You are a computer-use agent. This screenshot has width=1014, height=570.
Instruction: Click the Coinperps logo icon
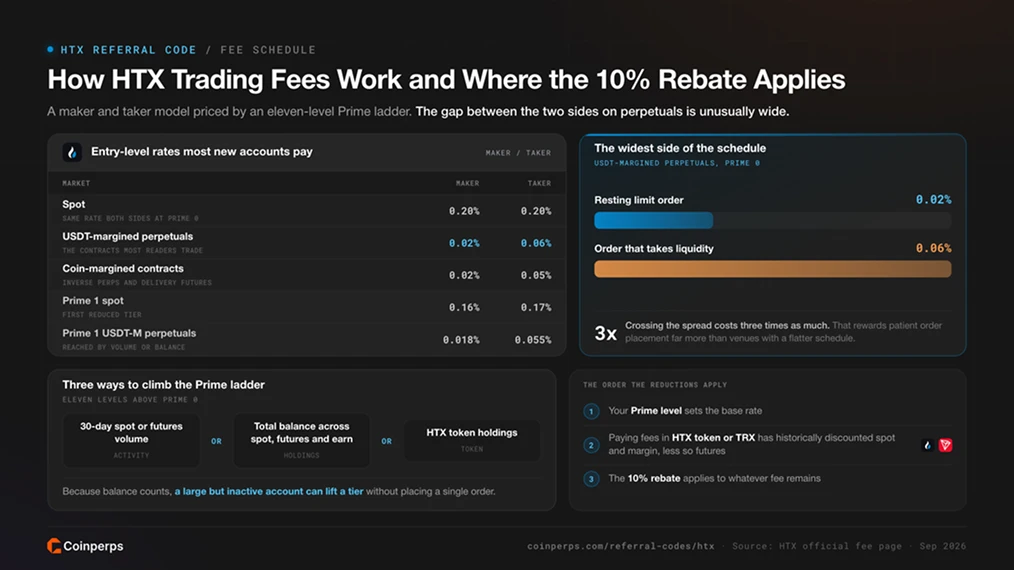(54, 546)
